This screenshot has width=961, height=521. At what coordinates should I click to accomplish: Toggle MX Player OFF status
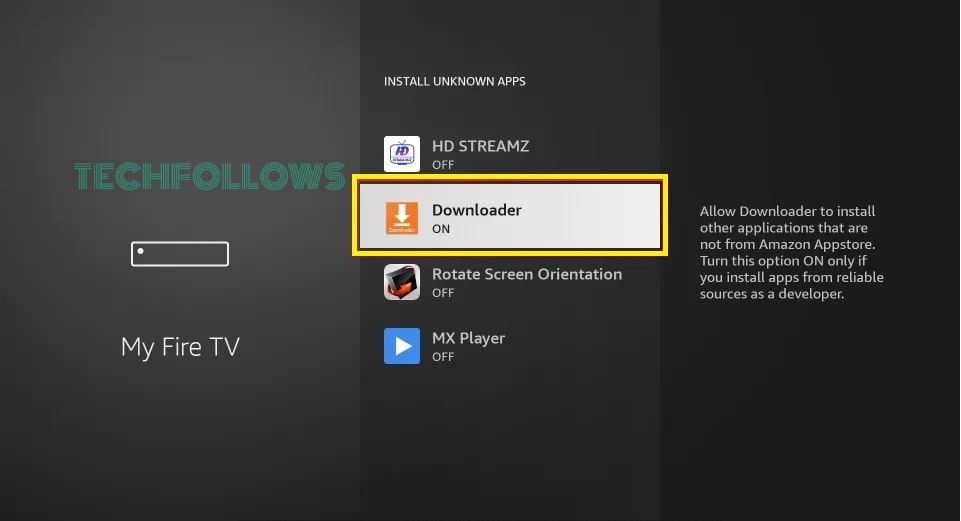click(x=443, y=357)
